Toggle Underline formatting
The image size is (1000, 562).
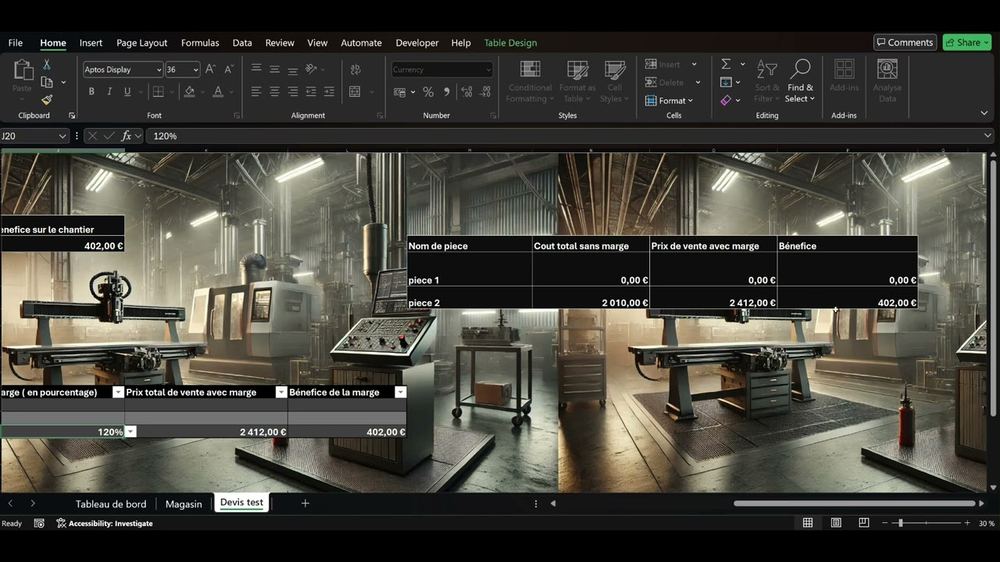pos(128,92)
